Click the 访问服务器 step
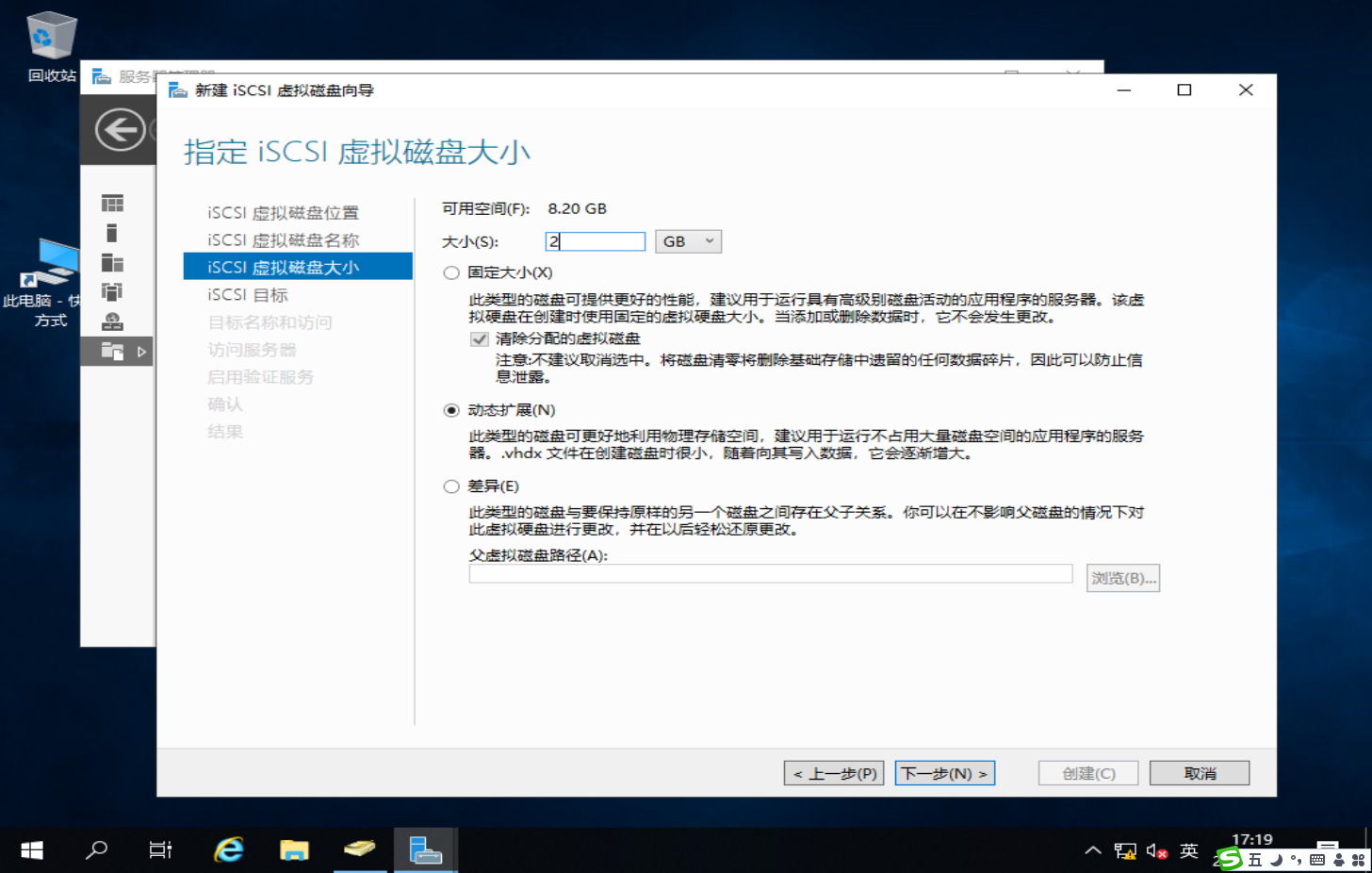Image resolution: width=1372 pixels, height=873 pixels. click(x=253, y=350)
